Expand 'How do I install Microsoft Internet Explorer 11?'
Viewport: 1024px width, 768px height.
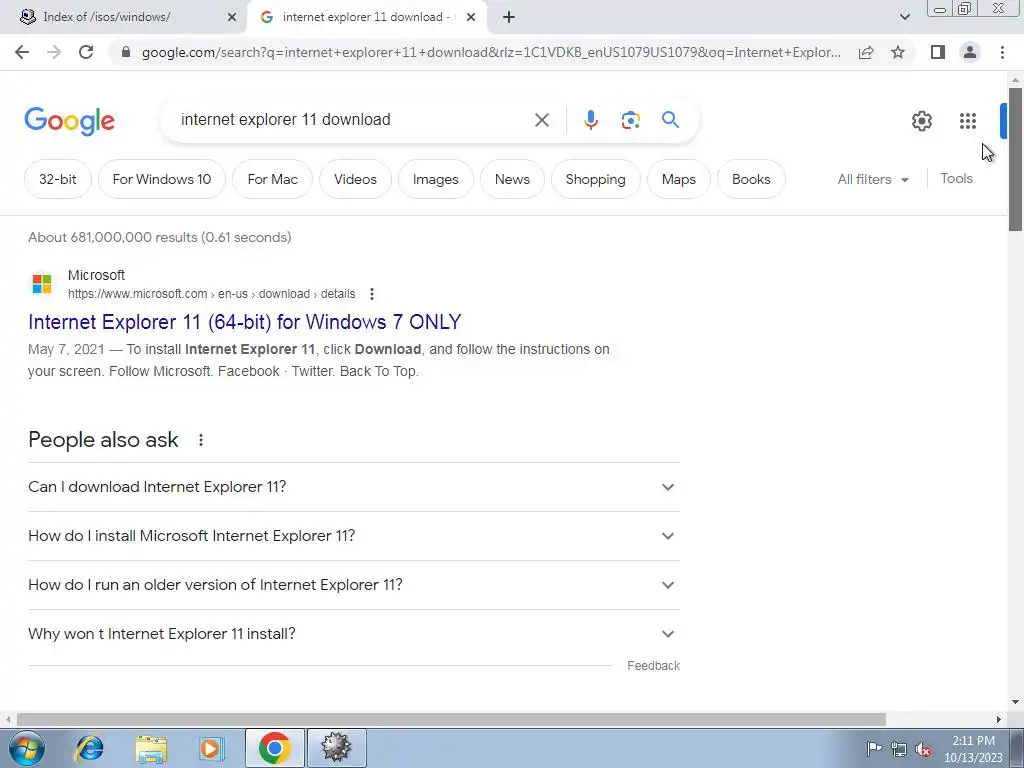(354, 536)
